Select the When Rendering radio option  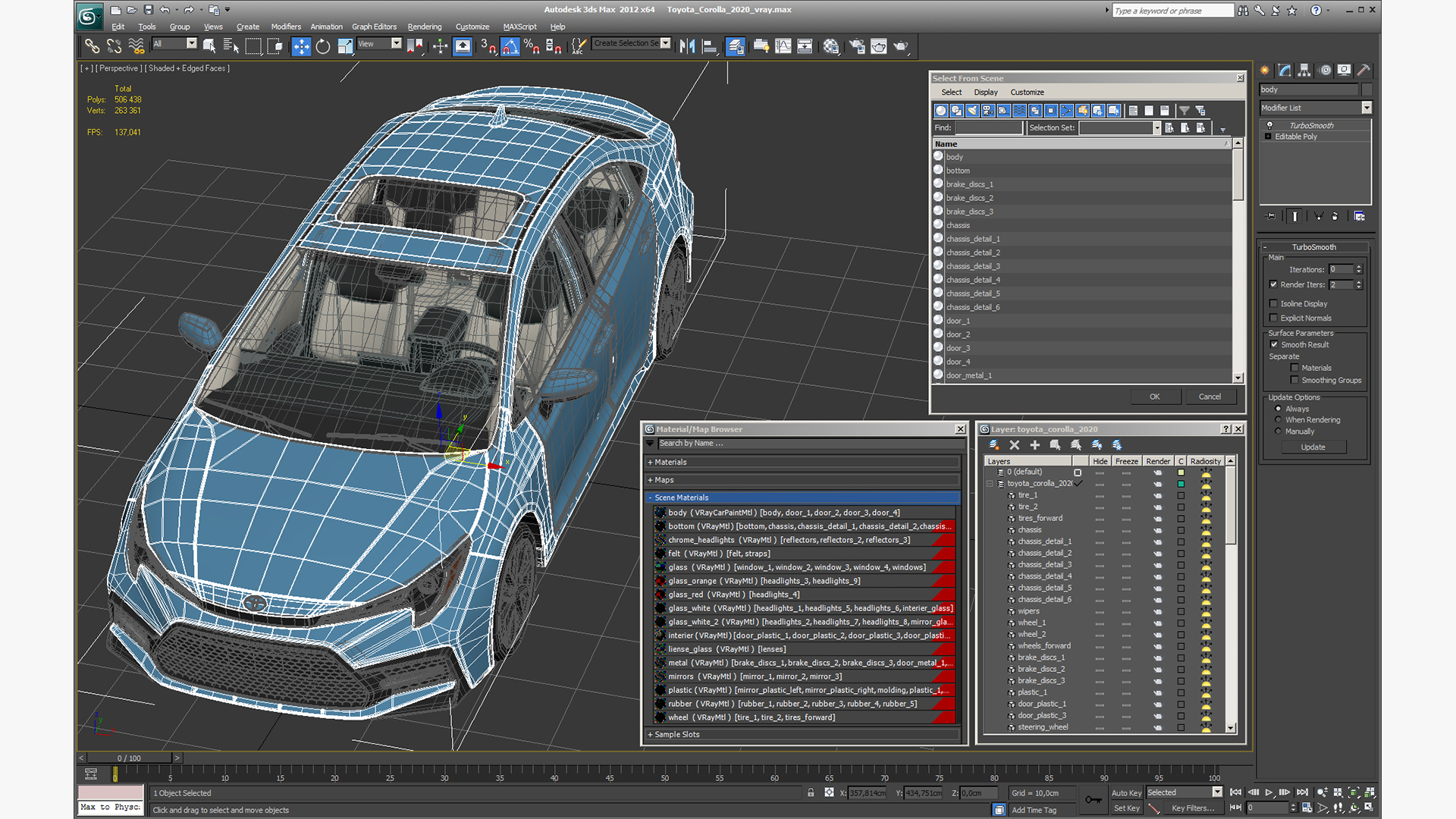pyautogui.click(x=1279, y=419)
